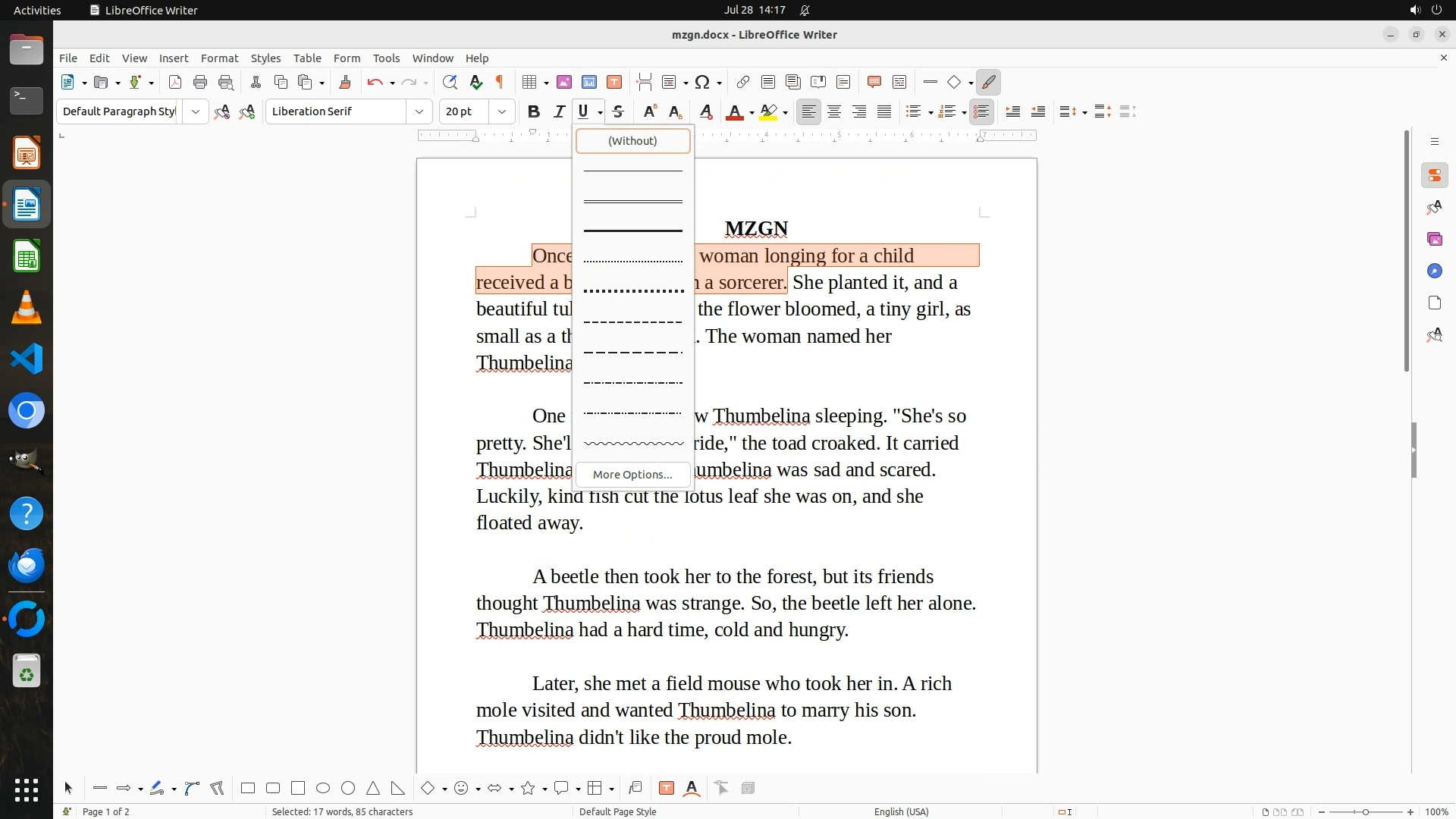The image size is (1456, 819).
Task: Toggle formatting marks pilcrow button
Action: point(500,82)
